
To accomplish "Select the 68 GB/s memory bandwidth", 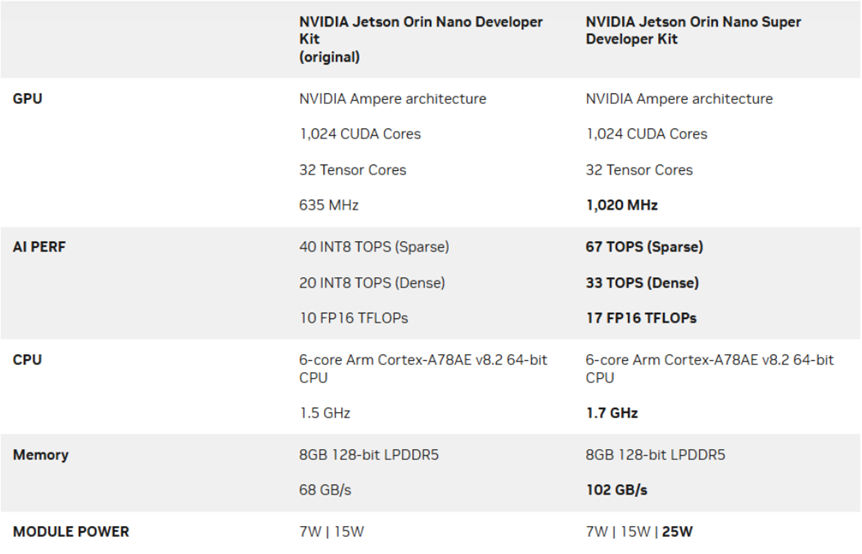I will [x=325, y=490].
